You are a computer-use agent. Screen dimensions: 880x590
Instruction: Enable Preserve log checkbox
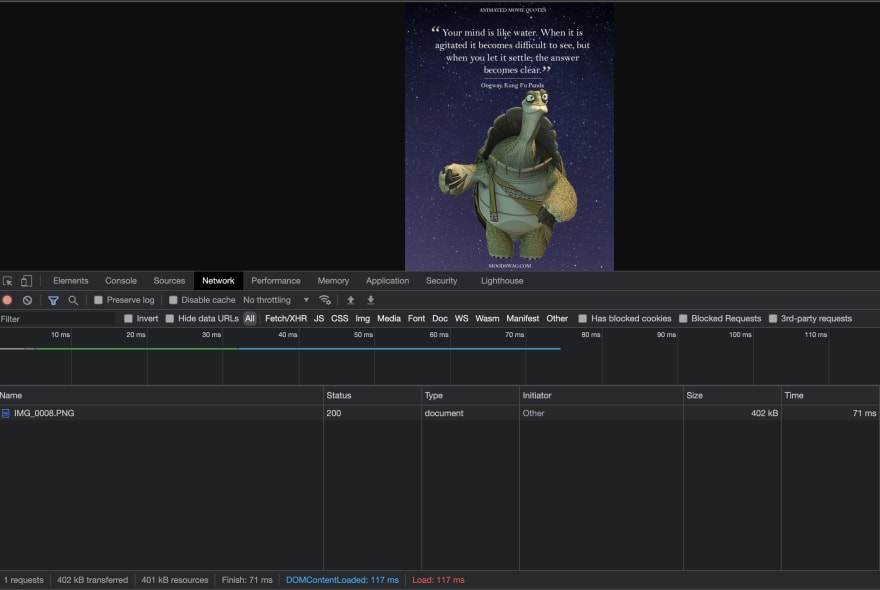pyautogui.click(x=98, y=300)
